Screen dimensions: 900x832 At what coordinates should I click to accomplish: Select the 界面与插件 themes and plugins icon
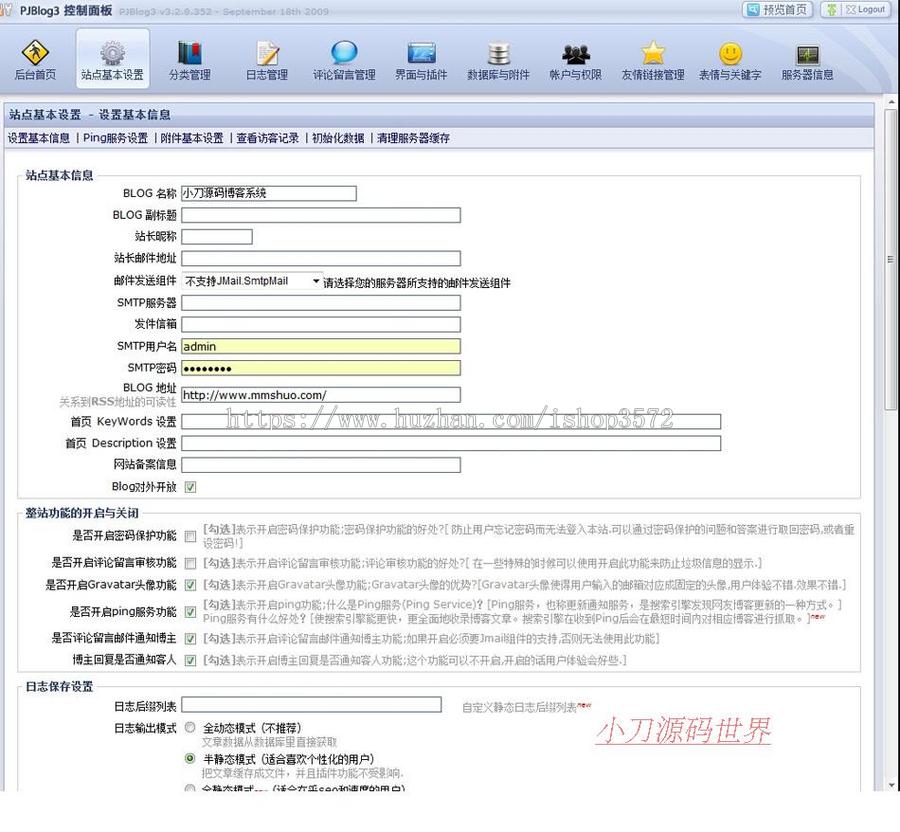(422, 57)
